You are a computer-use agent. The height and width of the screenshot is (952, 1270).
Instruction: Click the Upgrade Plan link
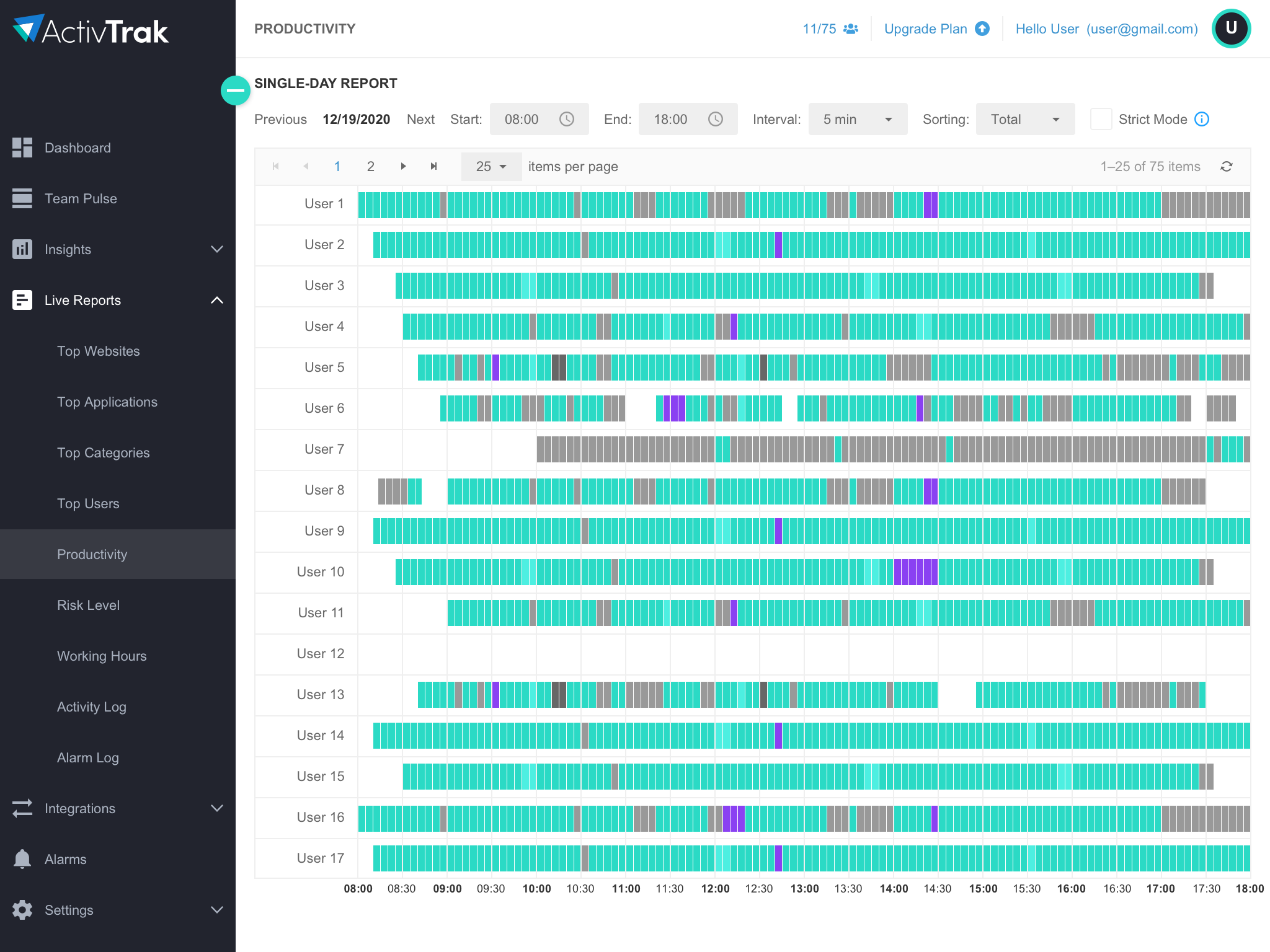(926, 29)
